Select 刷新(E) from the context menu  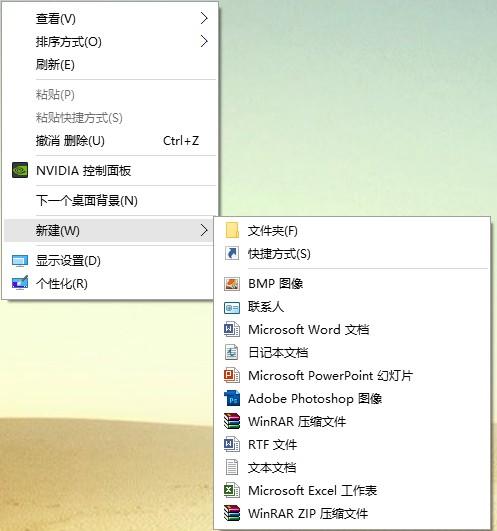pyautogui.click(x=110, y=64)
